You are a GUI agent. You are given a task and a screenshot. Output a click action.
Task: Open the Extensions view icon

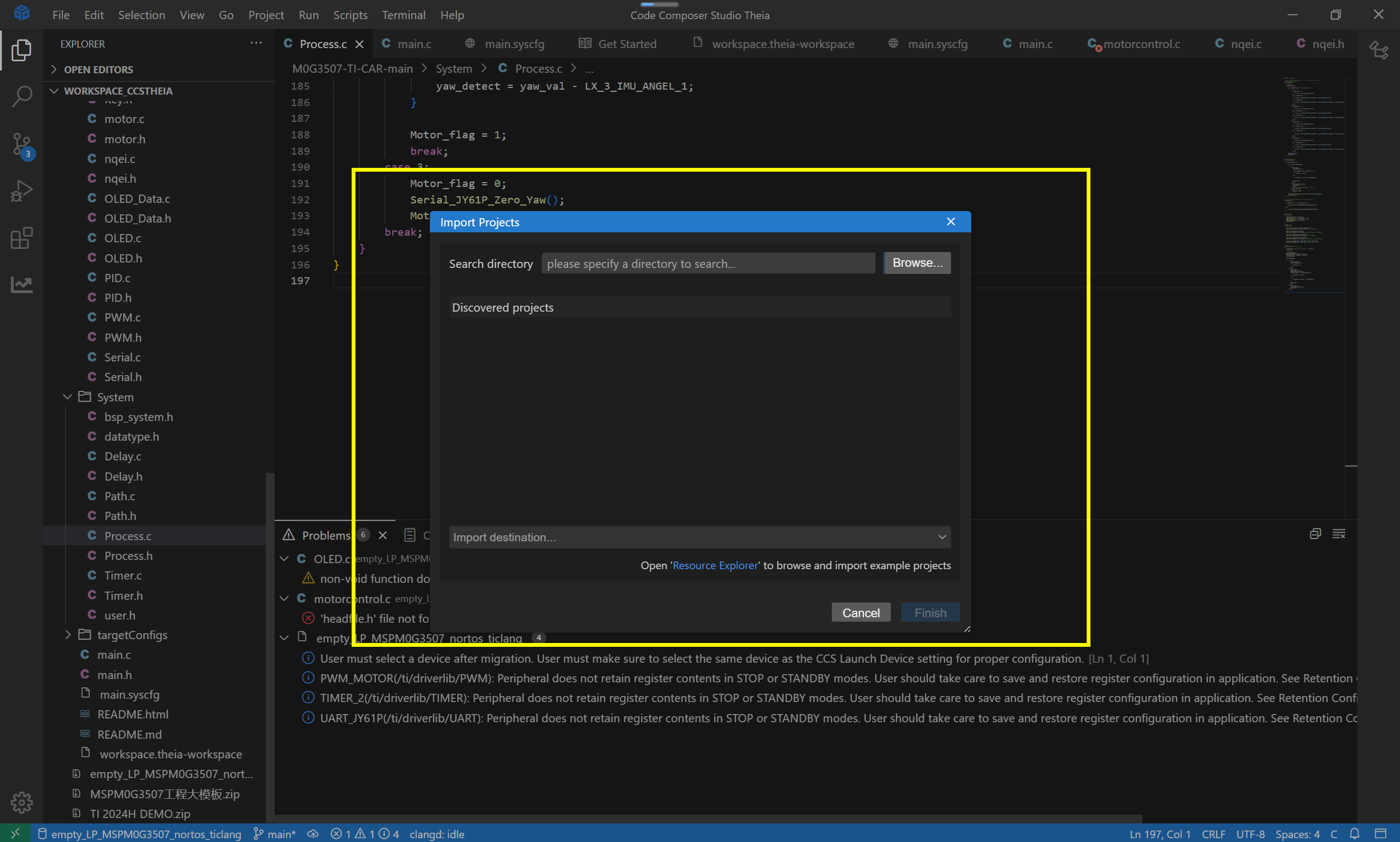click(x=21, y=238)
